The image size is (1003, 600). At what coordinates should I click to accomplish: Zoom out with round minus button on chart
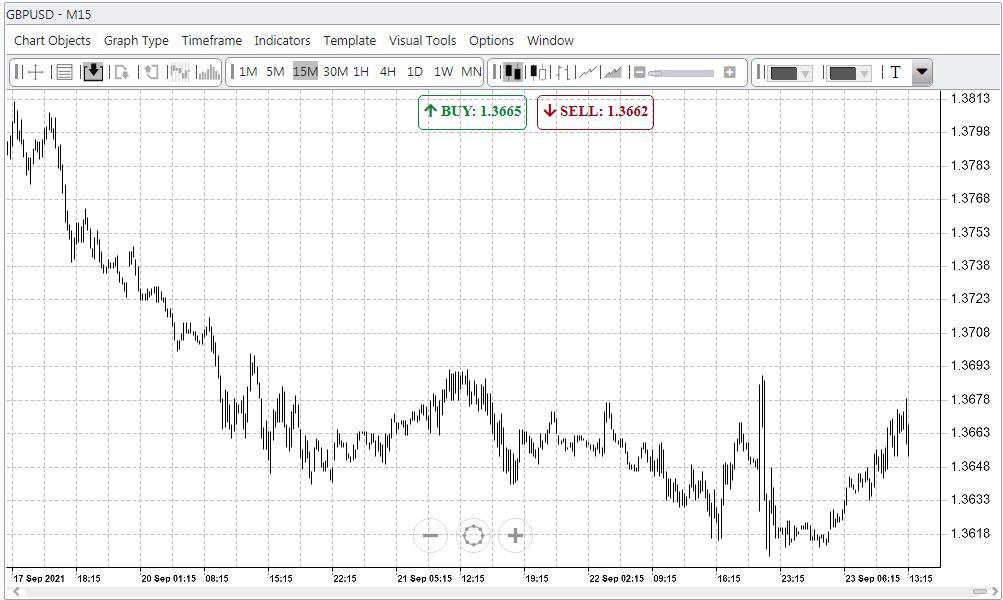pyautogui.click(x=430, y=535)
